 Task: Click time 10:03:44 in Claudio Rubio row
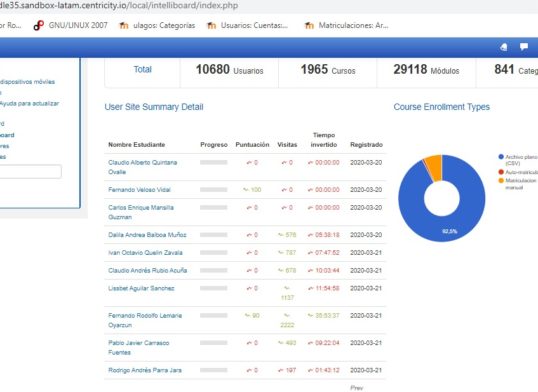[327, 270]
